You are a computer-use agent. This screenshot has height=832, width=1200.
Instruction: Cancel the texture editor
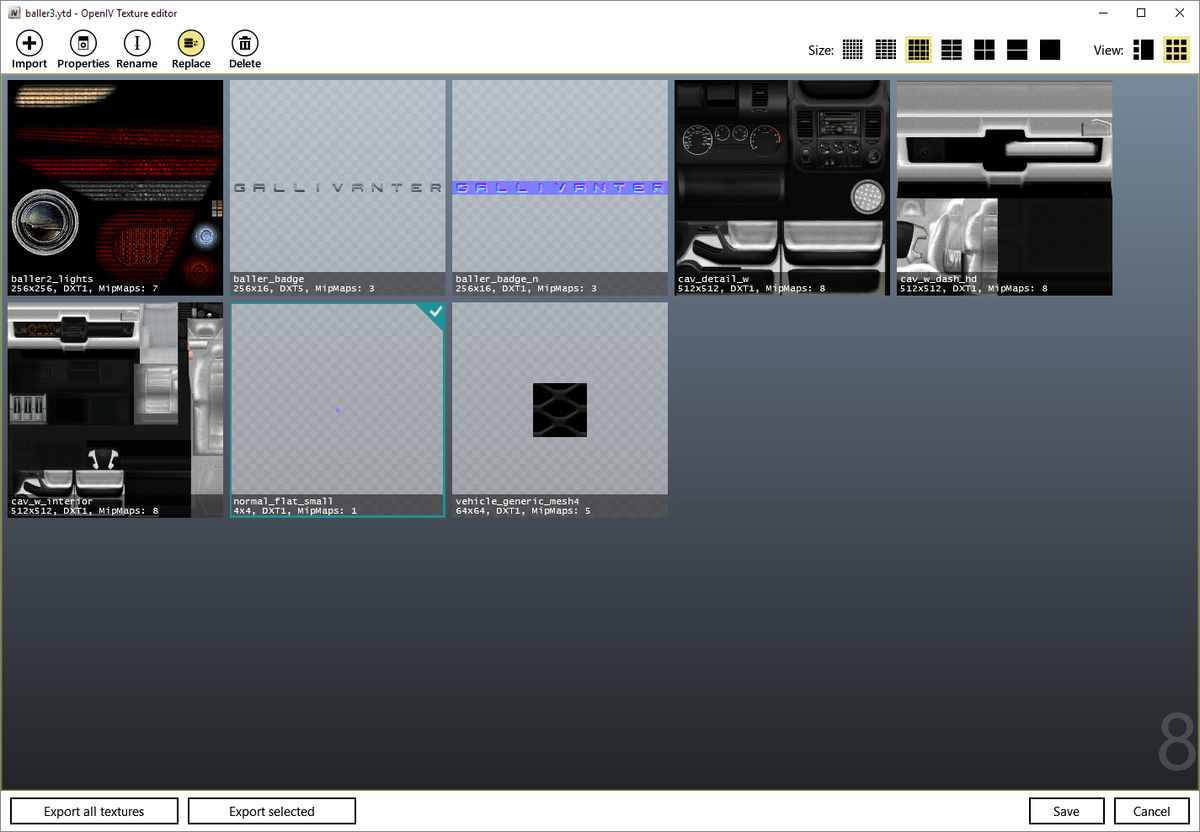coord(1151,810)
